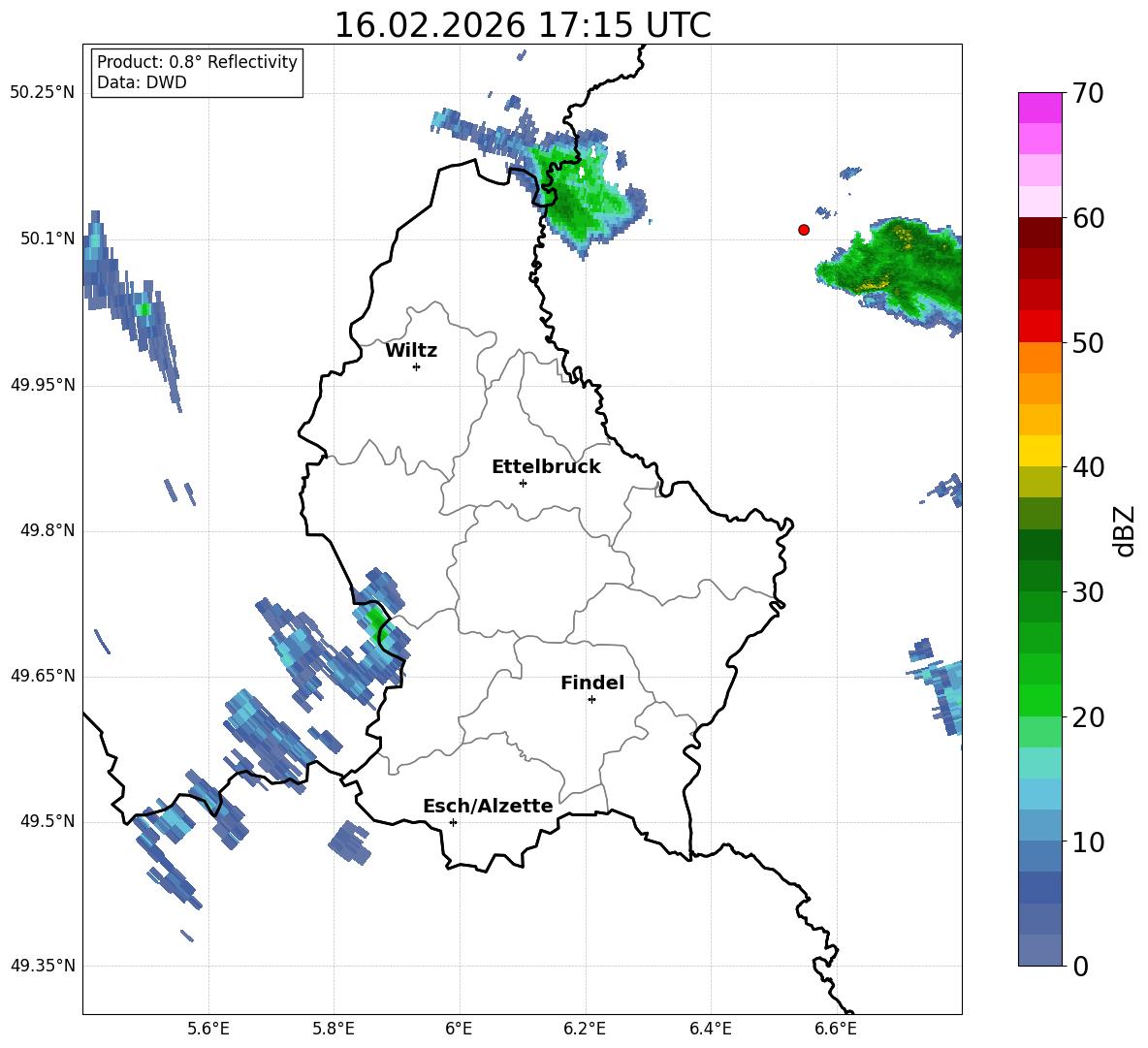Select the Ettelbruck city label
The image size is (1148, 1048).
pos(546,467)
